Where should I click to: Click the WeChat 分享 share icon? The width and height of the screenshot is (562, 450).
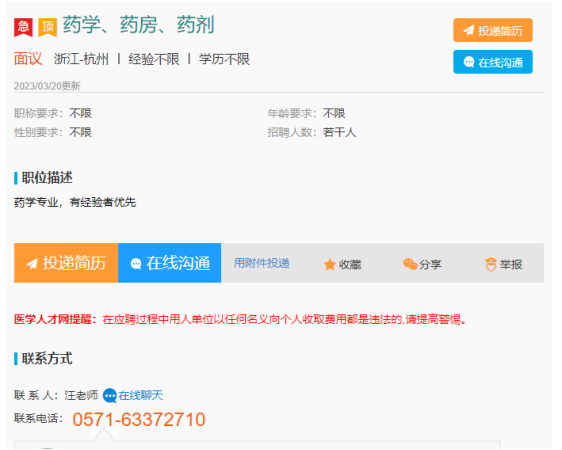pyautogui.click(x=410, y=264)
